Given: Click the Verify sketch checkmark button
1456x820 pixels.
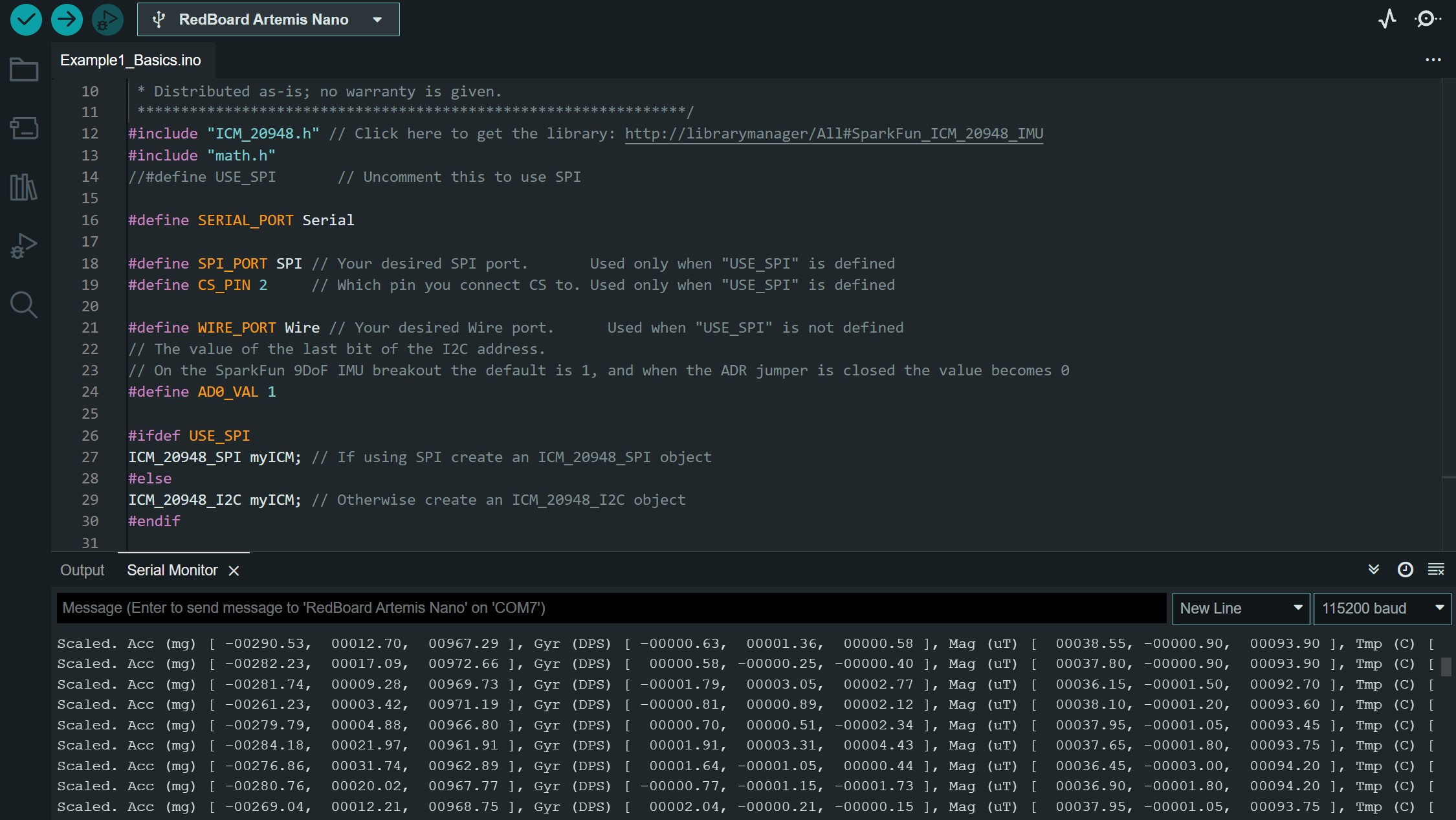Looking at the screenshot, I should coord(26,20).
